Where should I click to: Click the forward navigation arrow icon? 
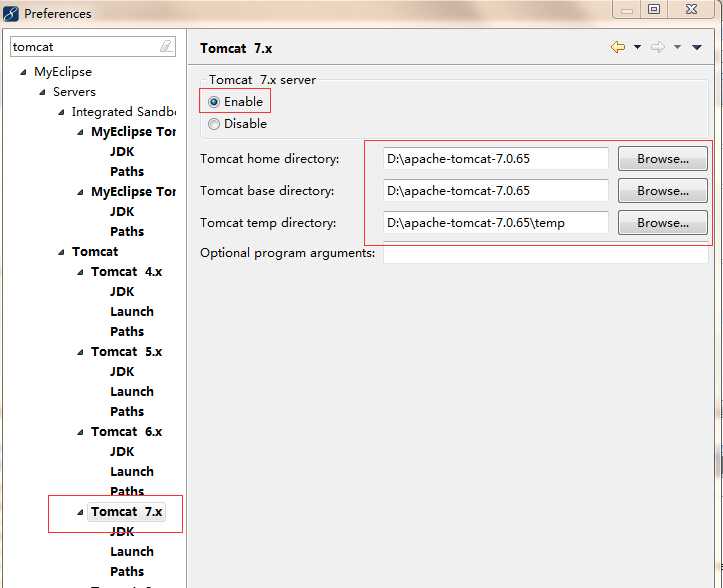658,47
